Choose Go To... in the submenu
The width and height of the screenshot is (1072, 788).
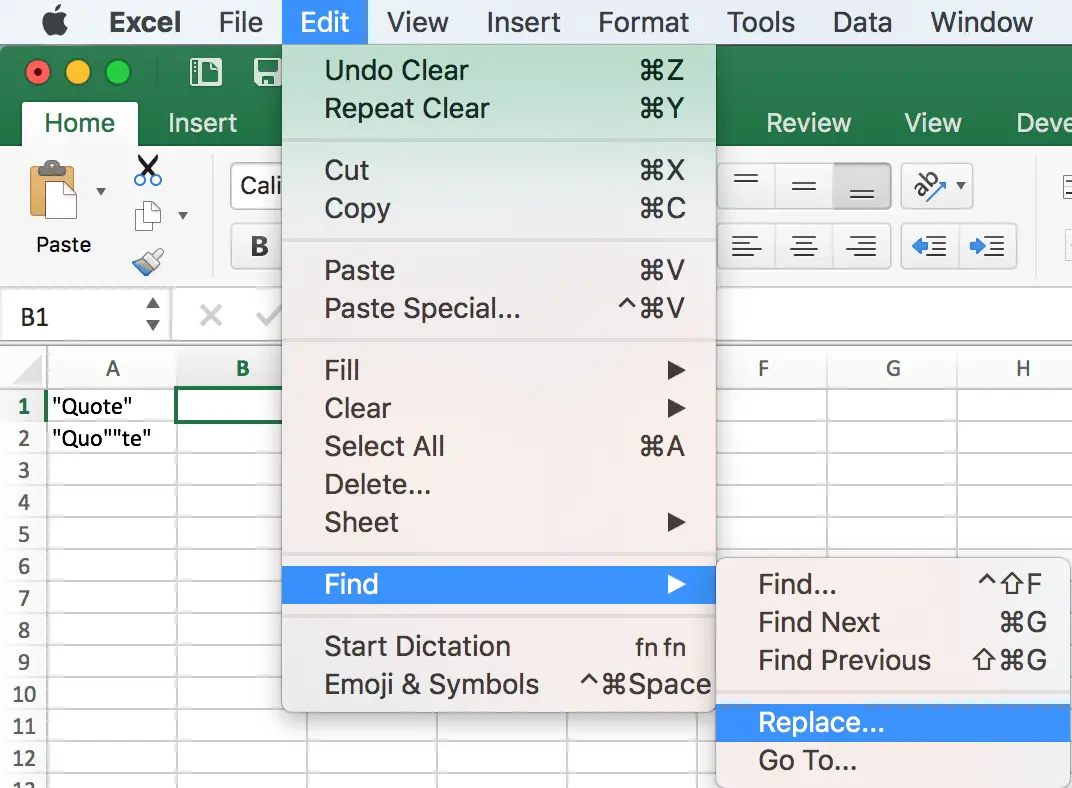click(893, 760)
